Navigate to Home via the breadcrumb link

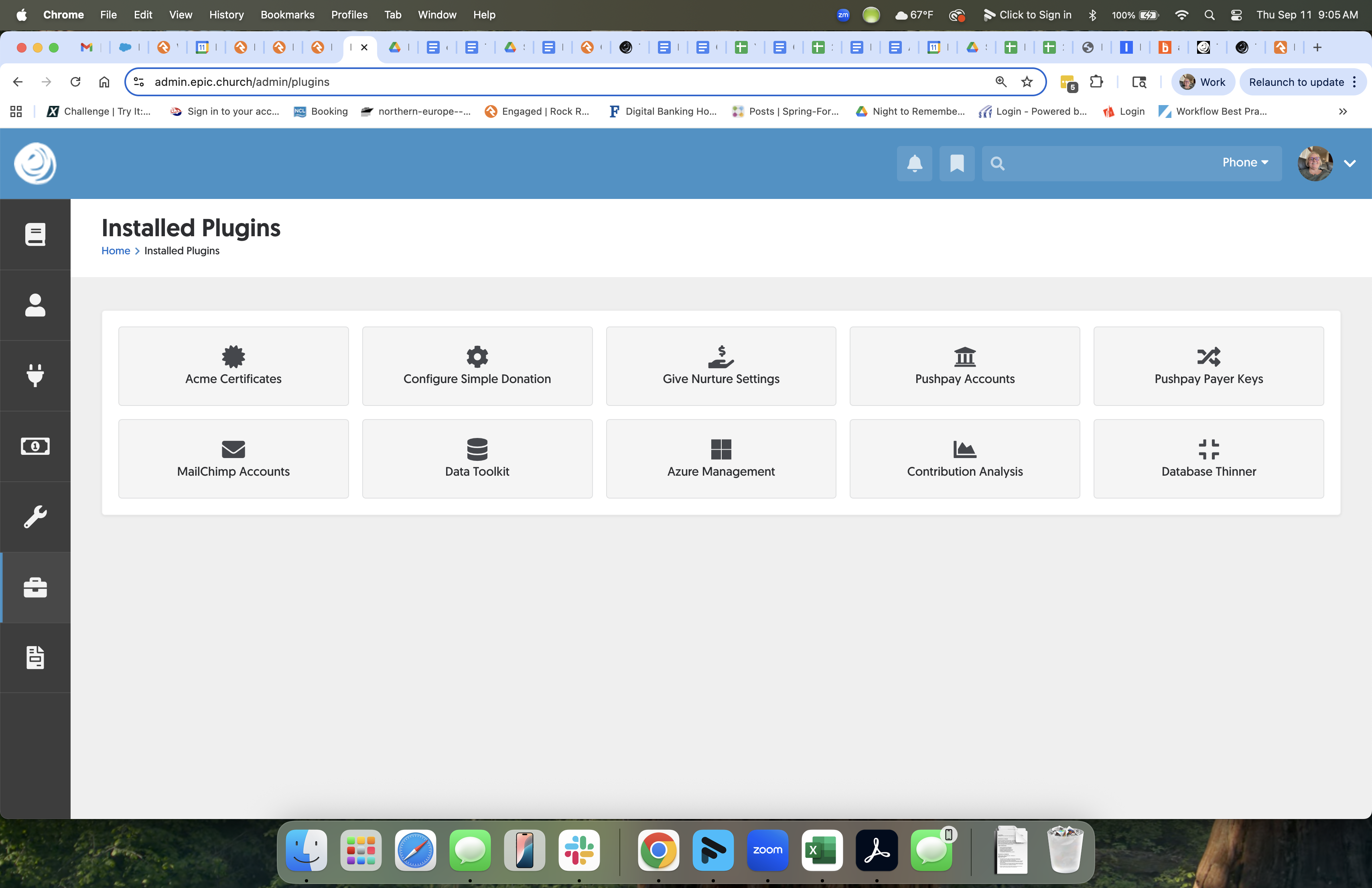coord(115,251)
